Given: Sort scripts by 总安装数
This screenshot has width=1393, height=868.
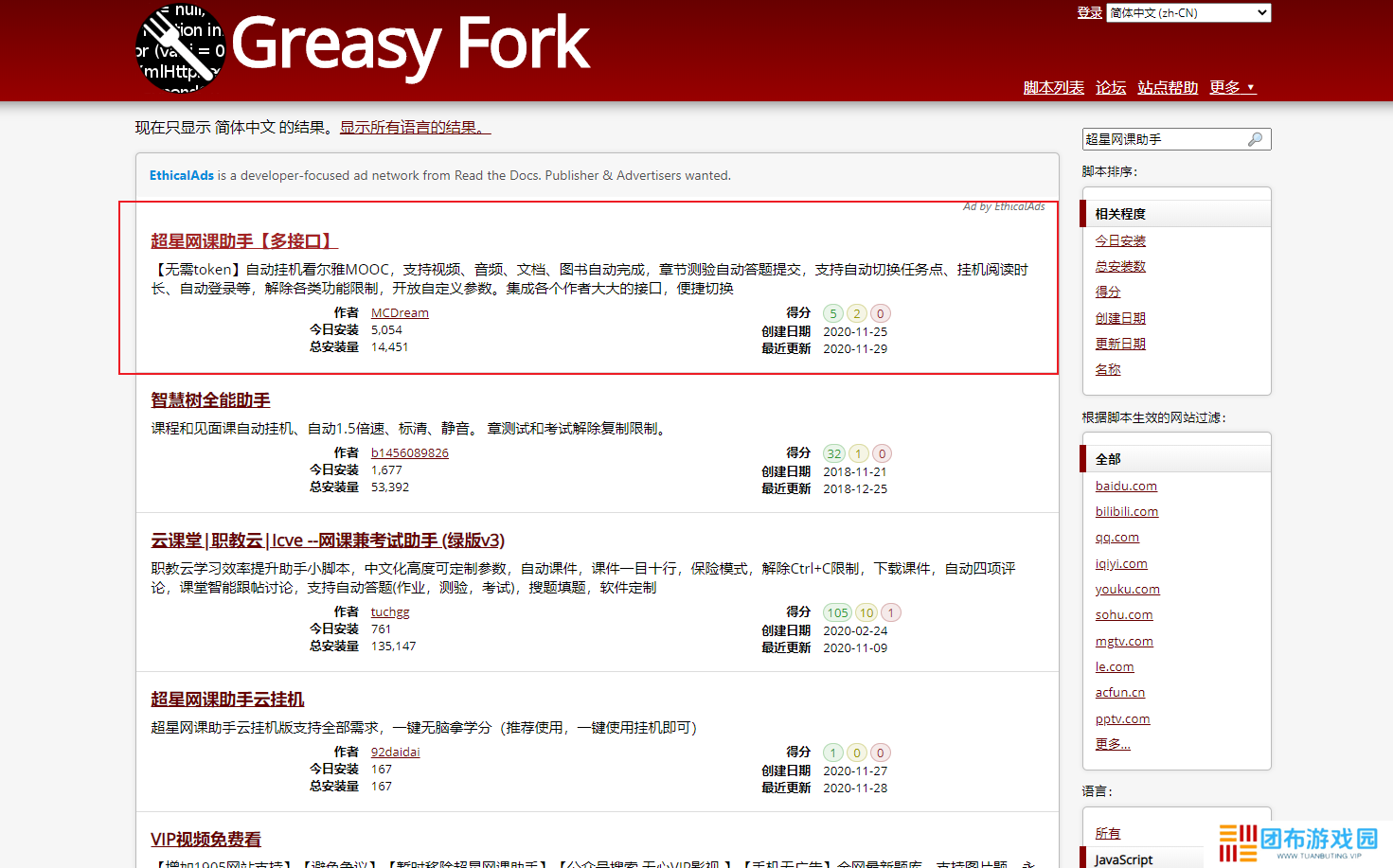Looking at the screenshot, I should 1120,266.
